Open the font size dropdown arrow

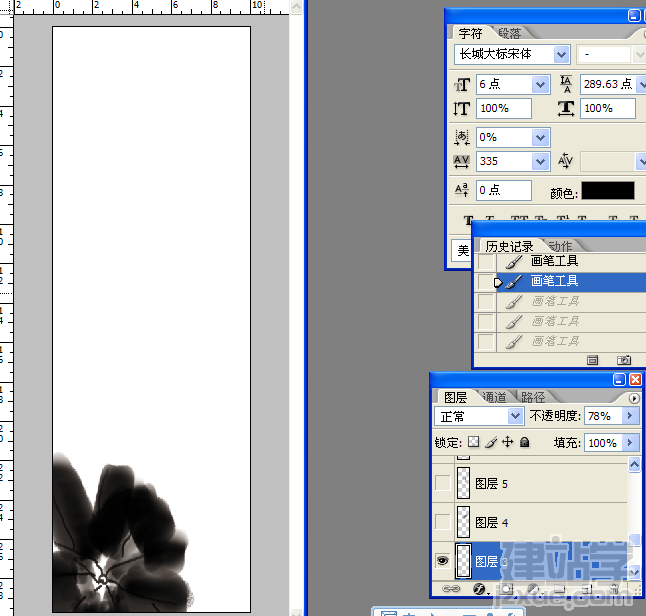tap(541, 85)
